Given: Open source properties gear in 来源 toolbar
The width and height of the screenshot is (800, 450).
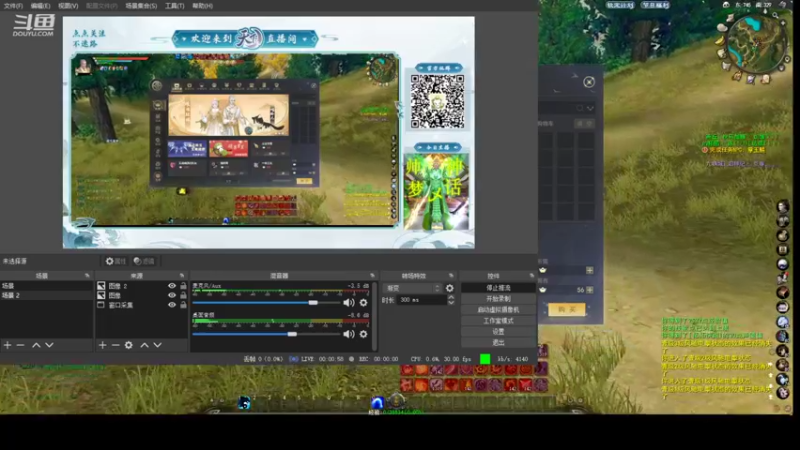Looking at the screenshot, I should [x=129, y=345].
